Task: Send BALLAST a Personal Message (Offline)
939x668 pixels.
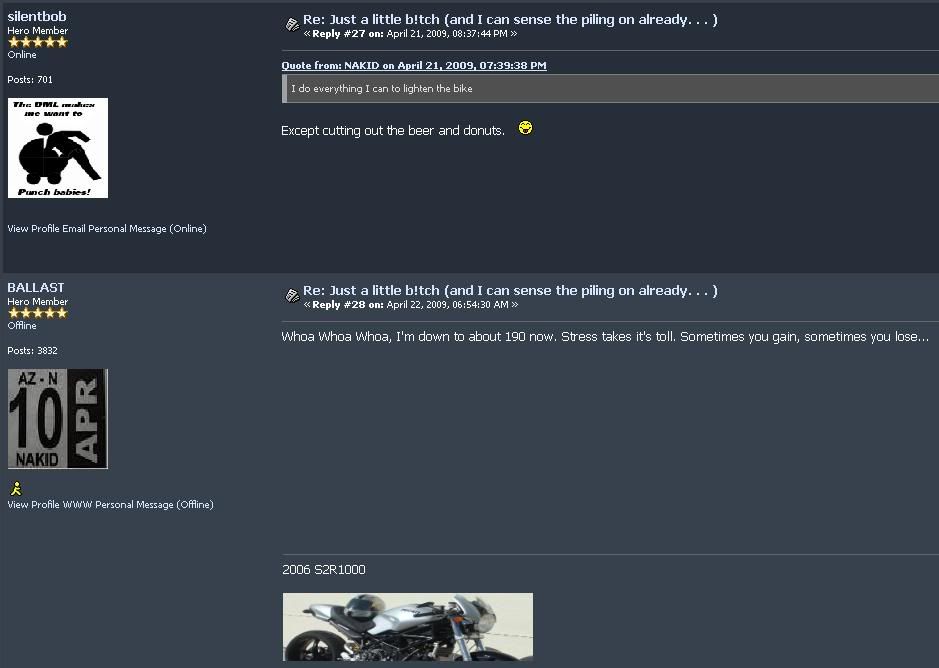Action: tap(155, 504)
